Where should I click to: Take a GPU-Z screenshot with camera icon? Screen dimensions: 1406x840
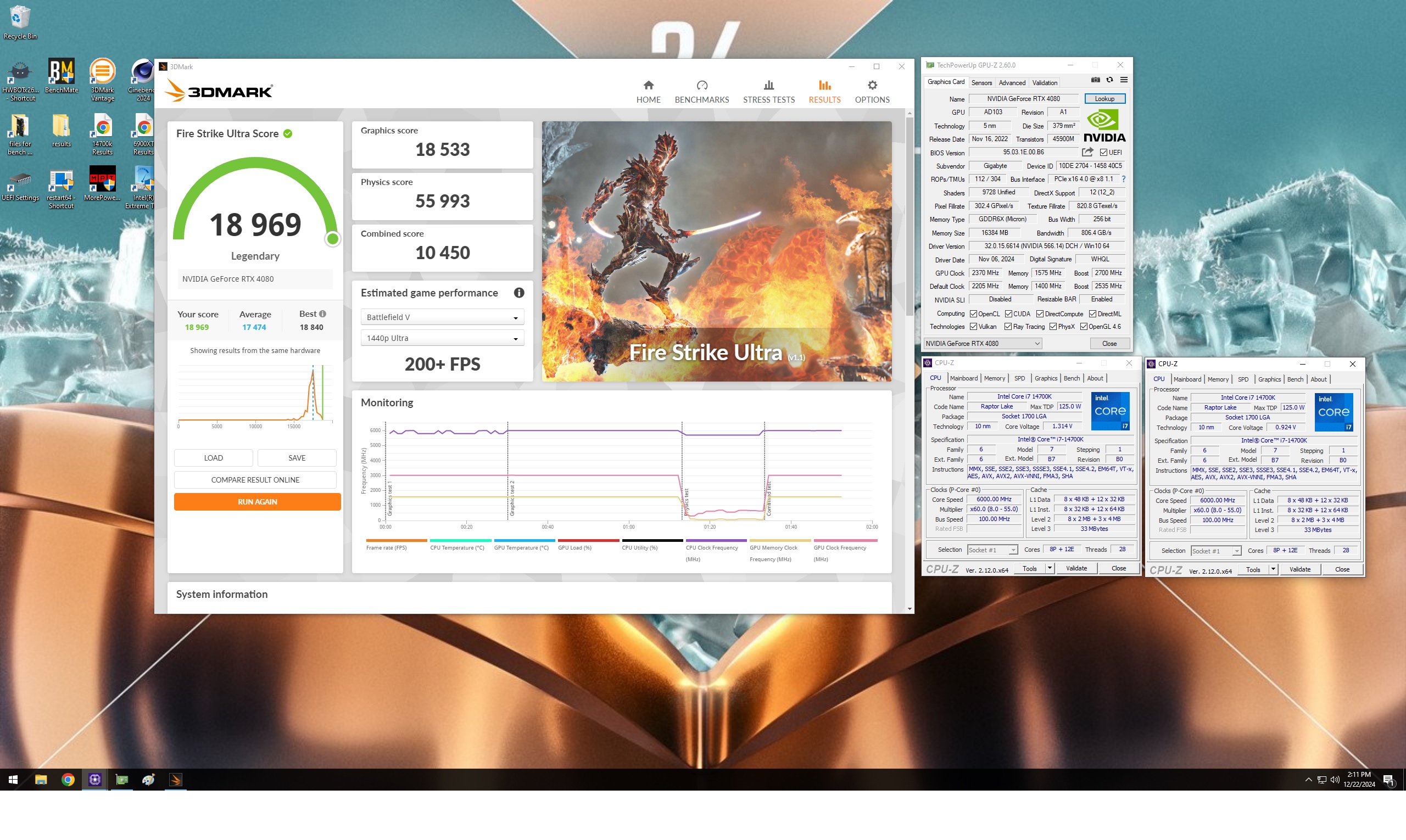click(x=1096, y=80)
